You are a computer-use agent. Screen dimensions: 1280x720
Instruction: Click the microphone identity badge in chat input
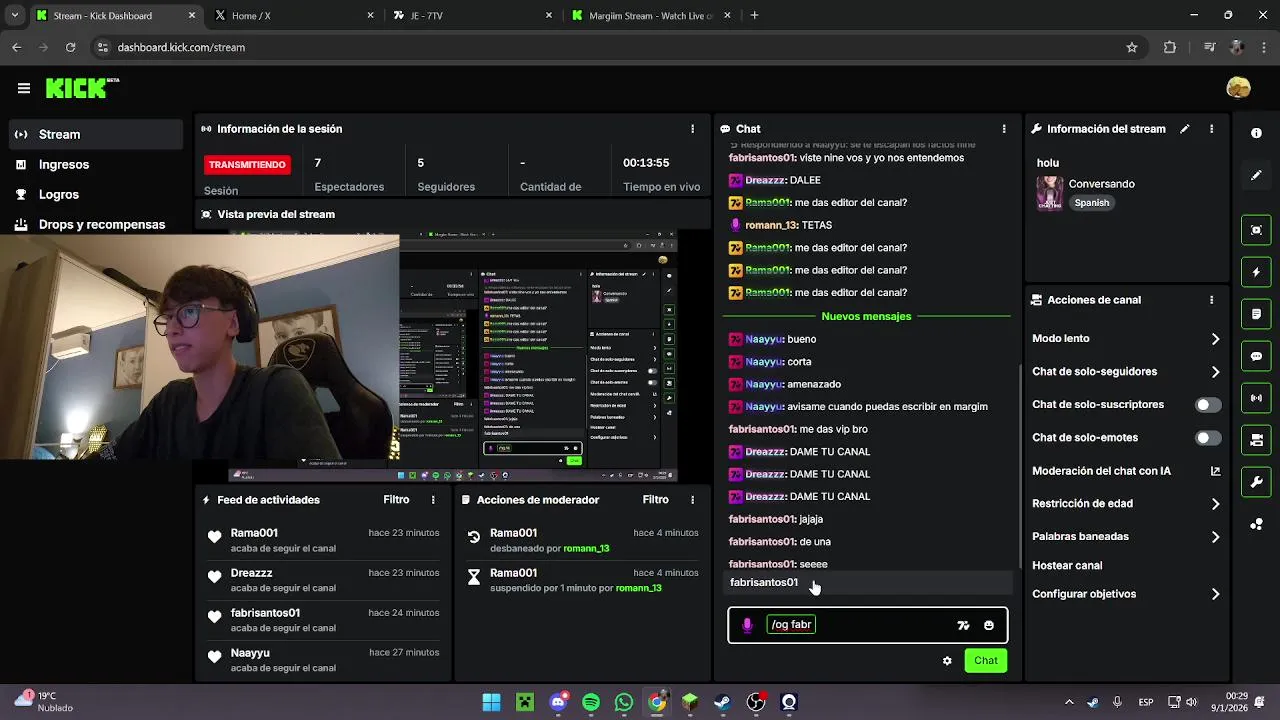[747, 625]
